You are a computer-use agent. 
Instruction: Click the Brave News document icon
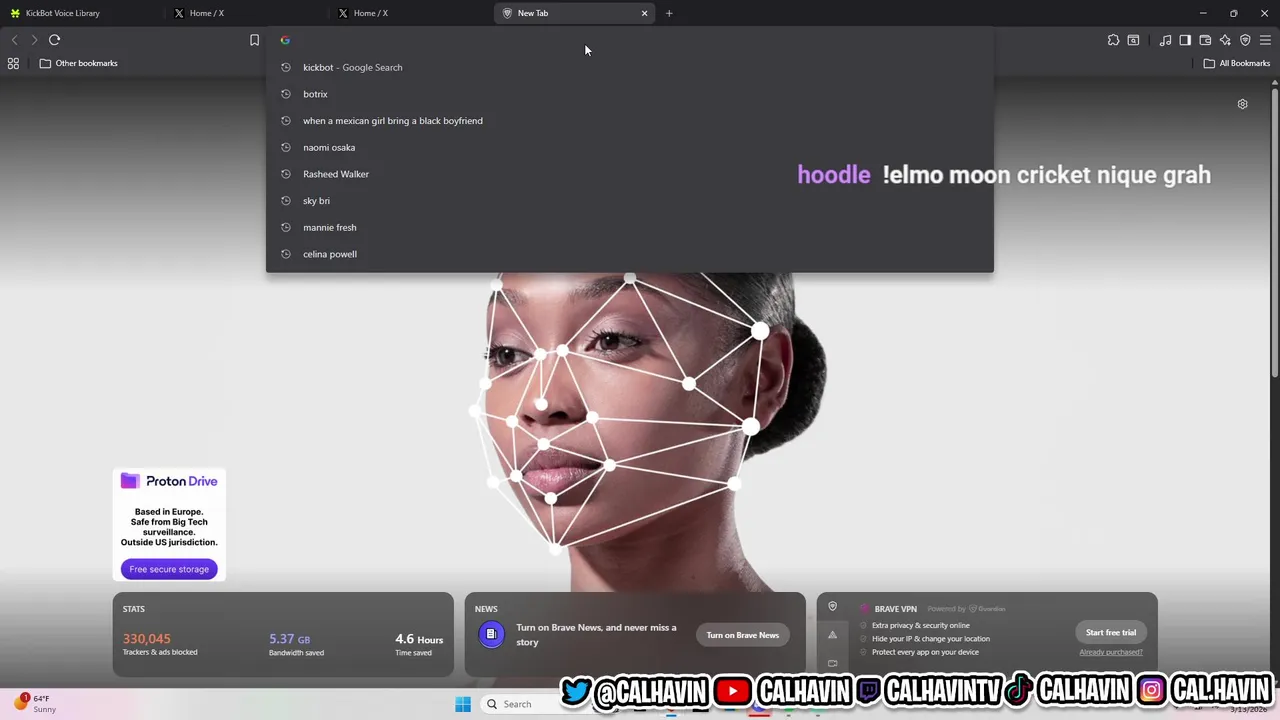(491, 634)
